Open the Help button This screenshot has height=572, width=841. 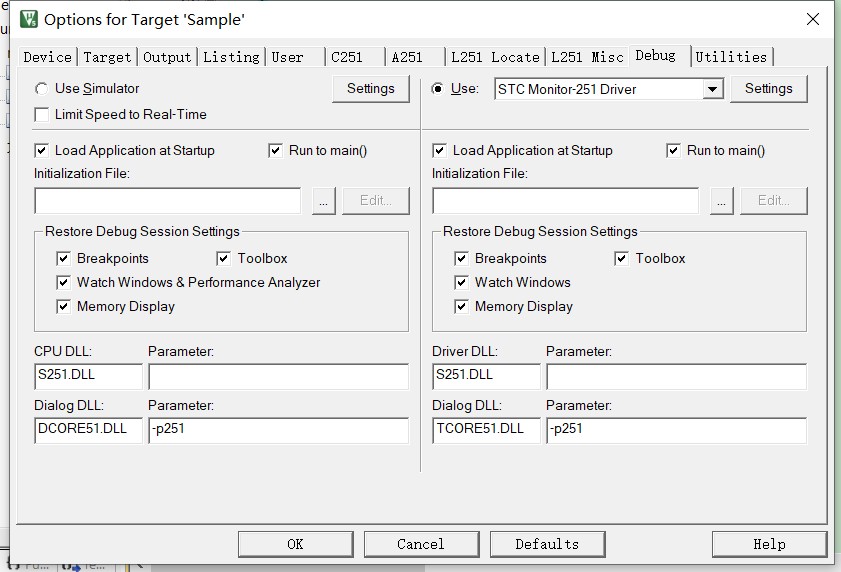(x=769, y=544)
